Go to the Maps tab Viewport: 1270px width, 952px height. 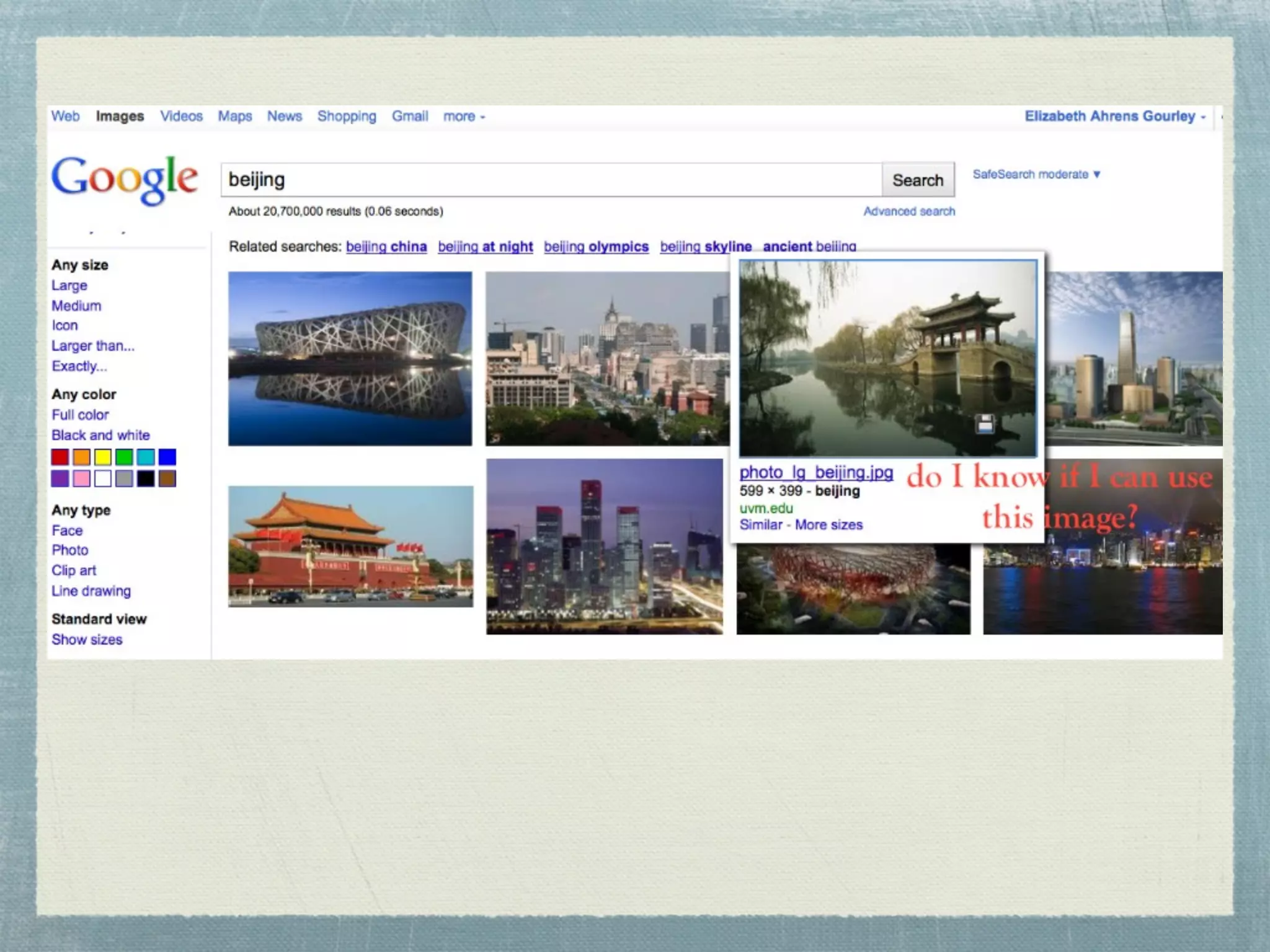point(234,117)
